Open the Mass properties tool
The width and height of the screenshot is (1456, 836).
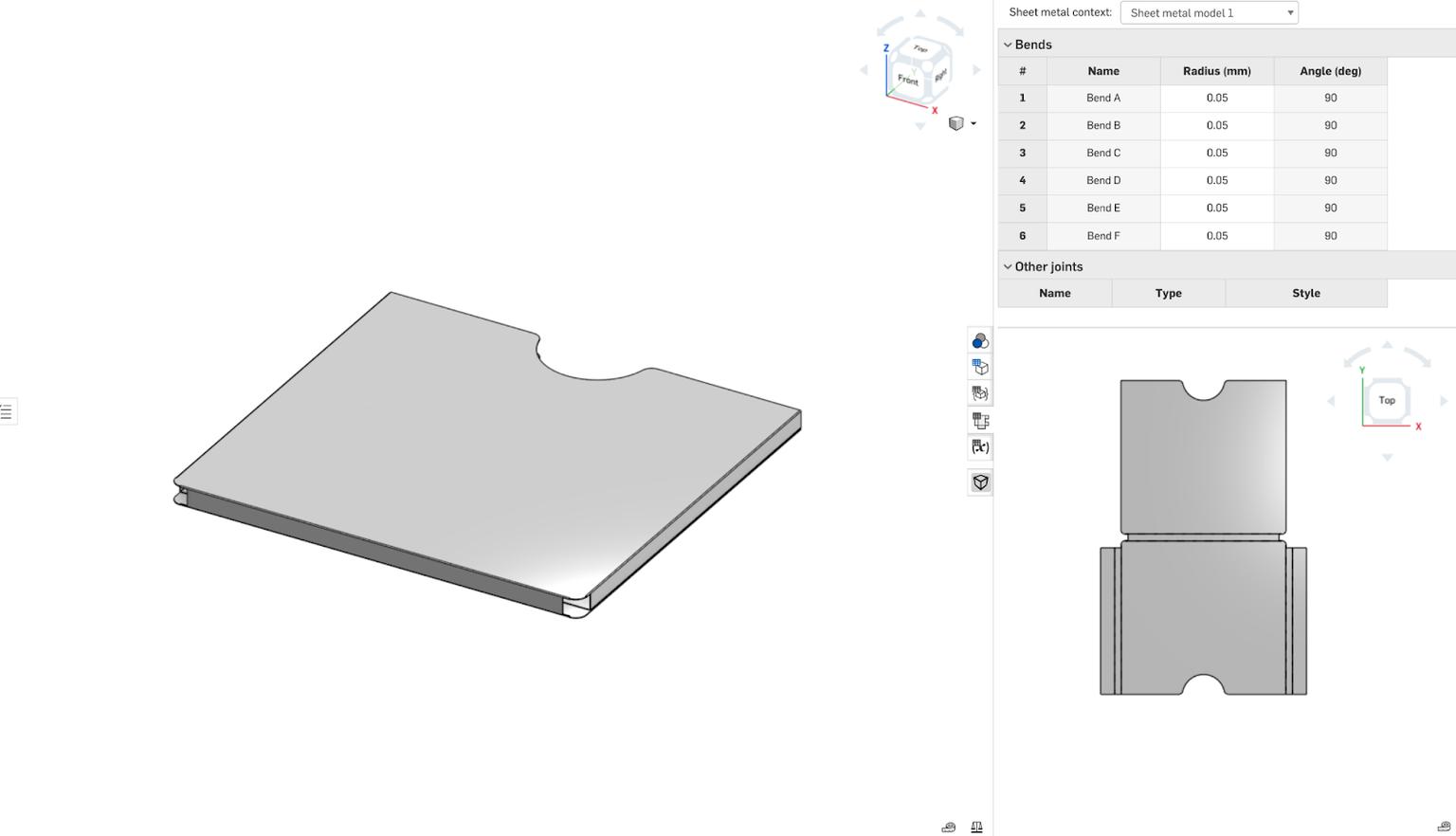pyautogui.click(x=976, y=826)
